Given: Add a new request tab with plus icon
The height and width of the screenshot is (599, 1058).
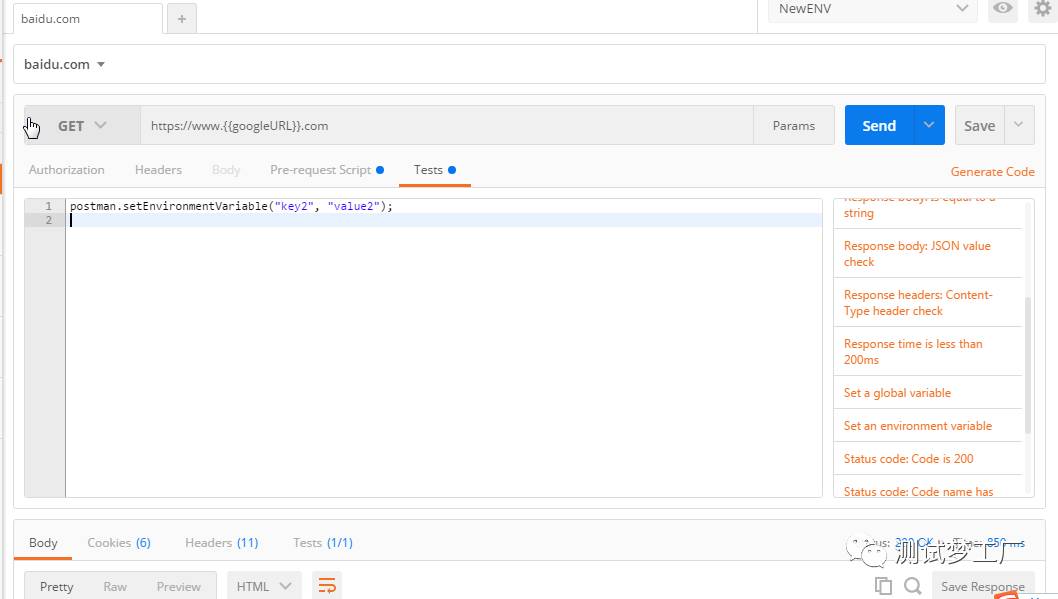Looking at the screenshot, I should 181,19.
